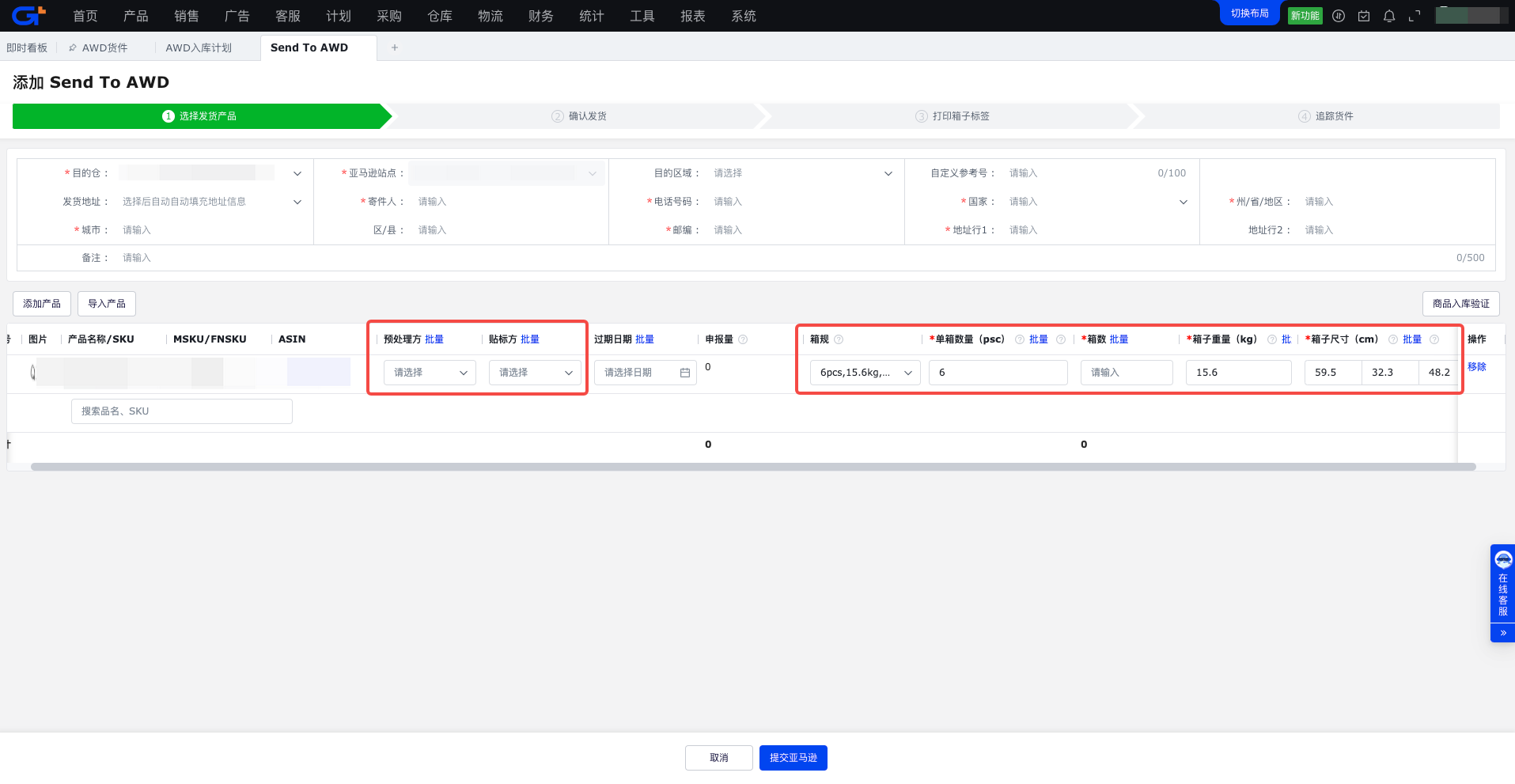
Task: Open calendar icon in 过期日期 field
Action: coord(685,373)
